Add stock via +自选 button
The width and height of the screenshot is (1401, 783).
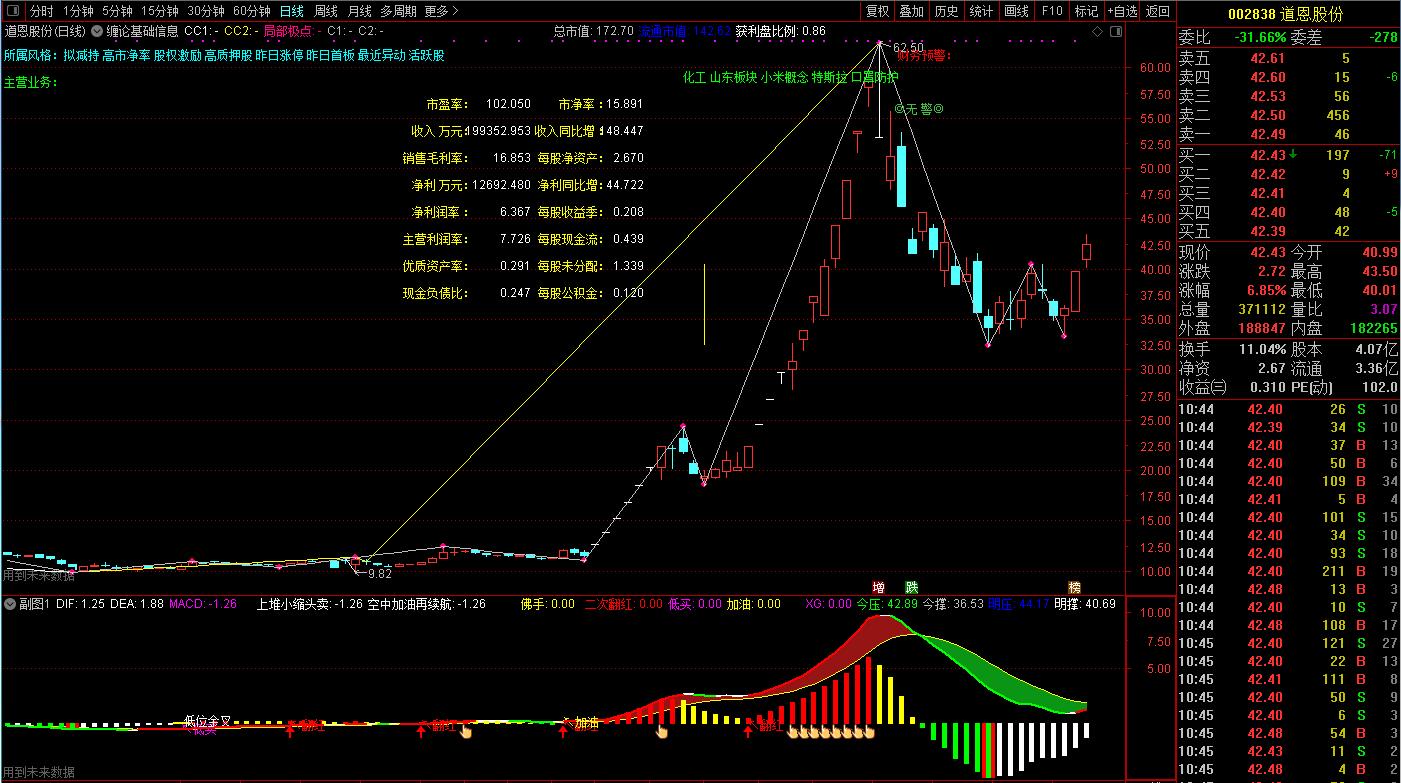click(1122, 11)
